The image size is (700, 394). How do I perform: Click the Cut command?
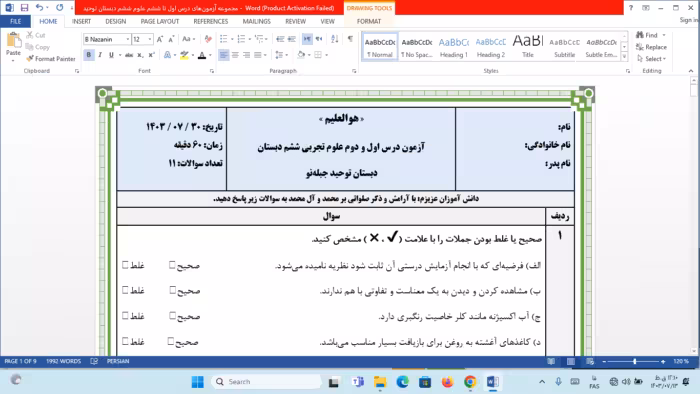36,35
